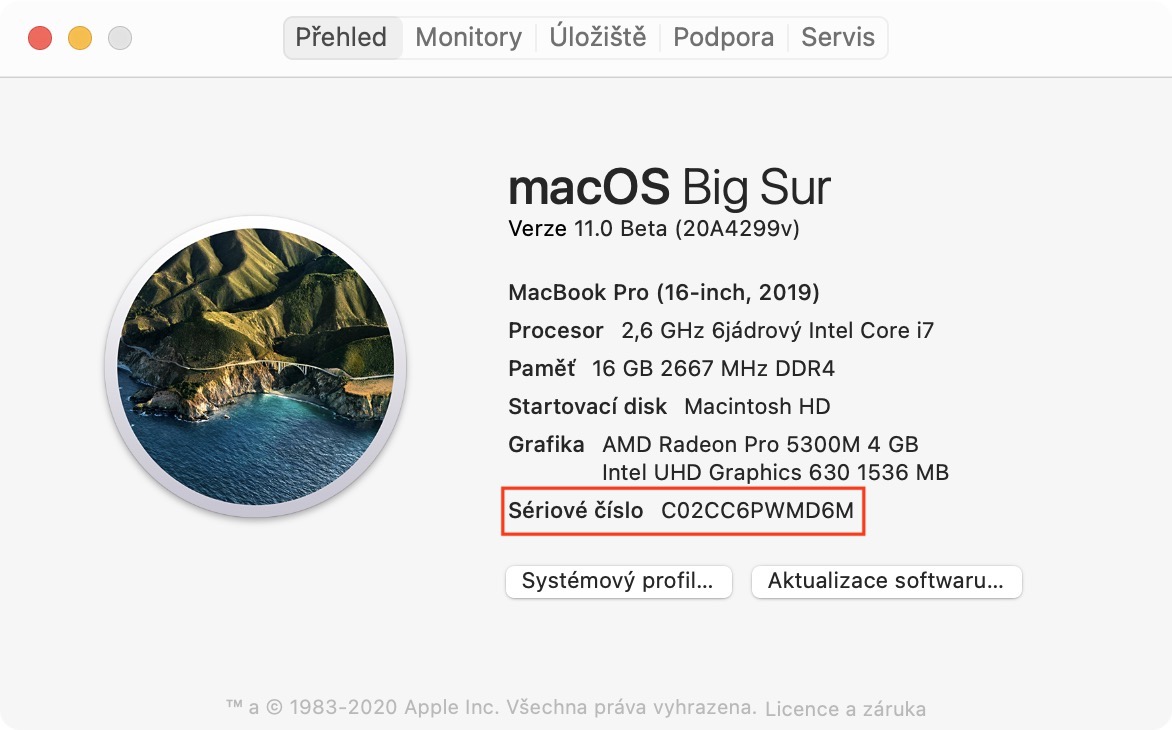Switch to the Přehled tab
Screen dimensions: 1172x730
point(341,38)
